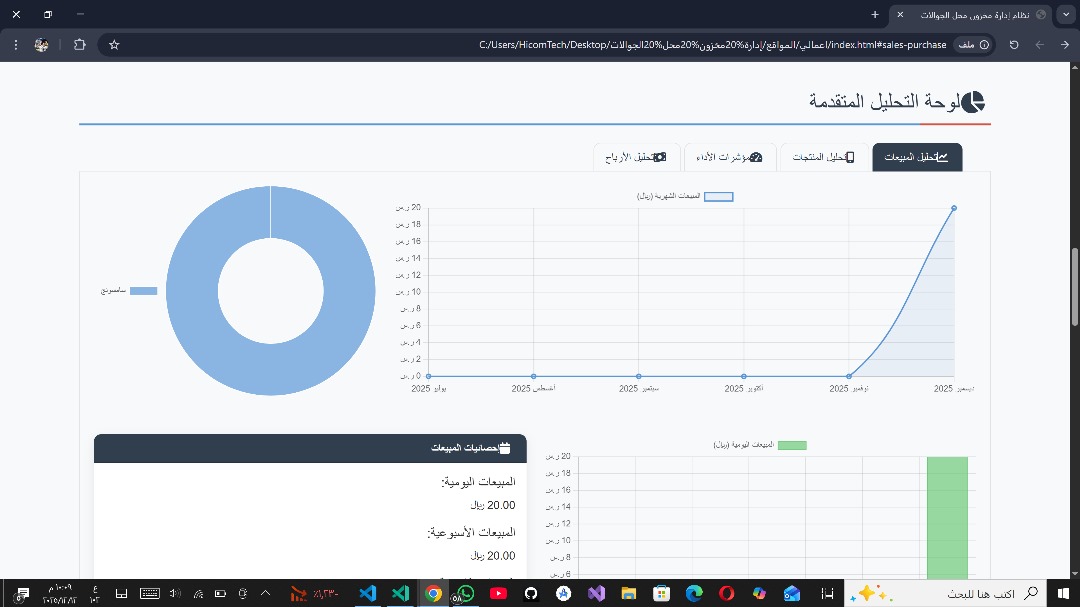Toggle the blue brand legend swatch of donut chart
Image resolution: width=1080 pixels, height=607 pixels.
coord(143,291)
